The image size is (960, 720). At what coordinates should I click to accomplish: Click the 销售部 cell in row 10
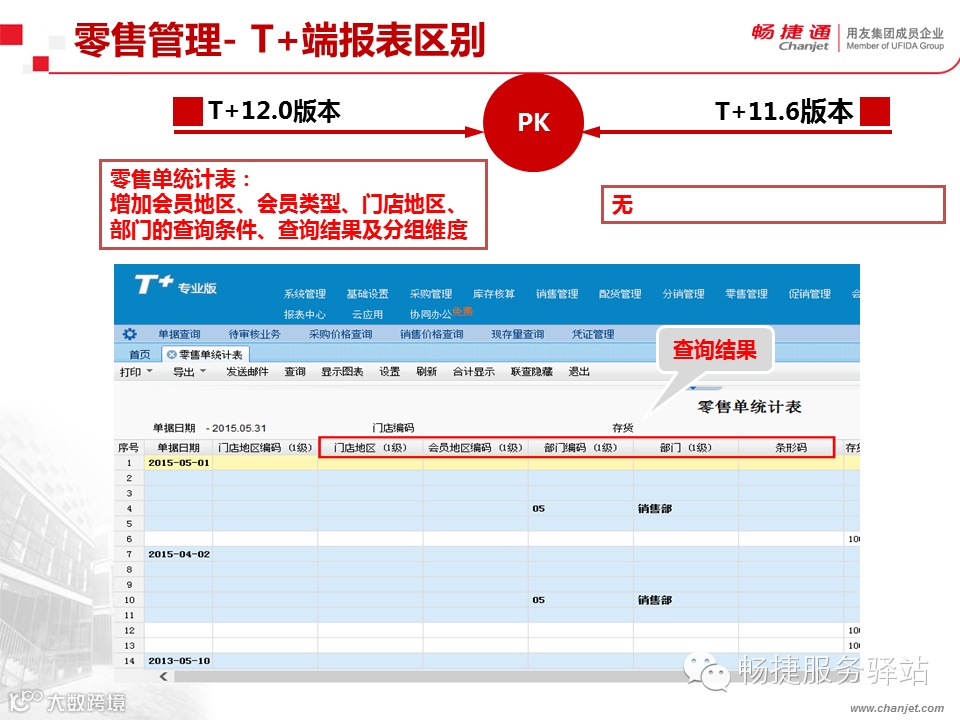[x=686, y=600]
